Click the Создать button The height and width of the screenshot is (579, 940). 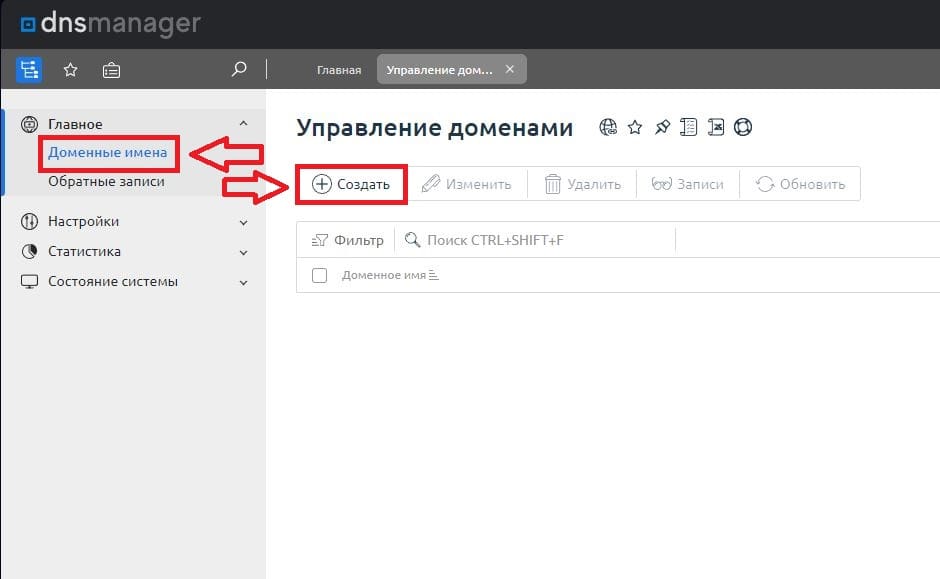click(x=351, y=184)
